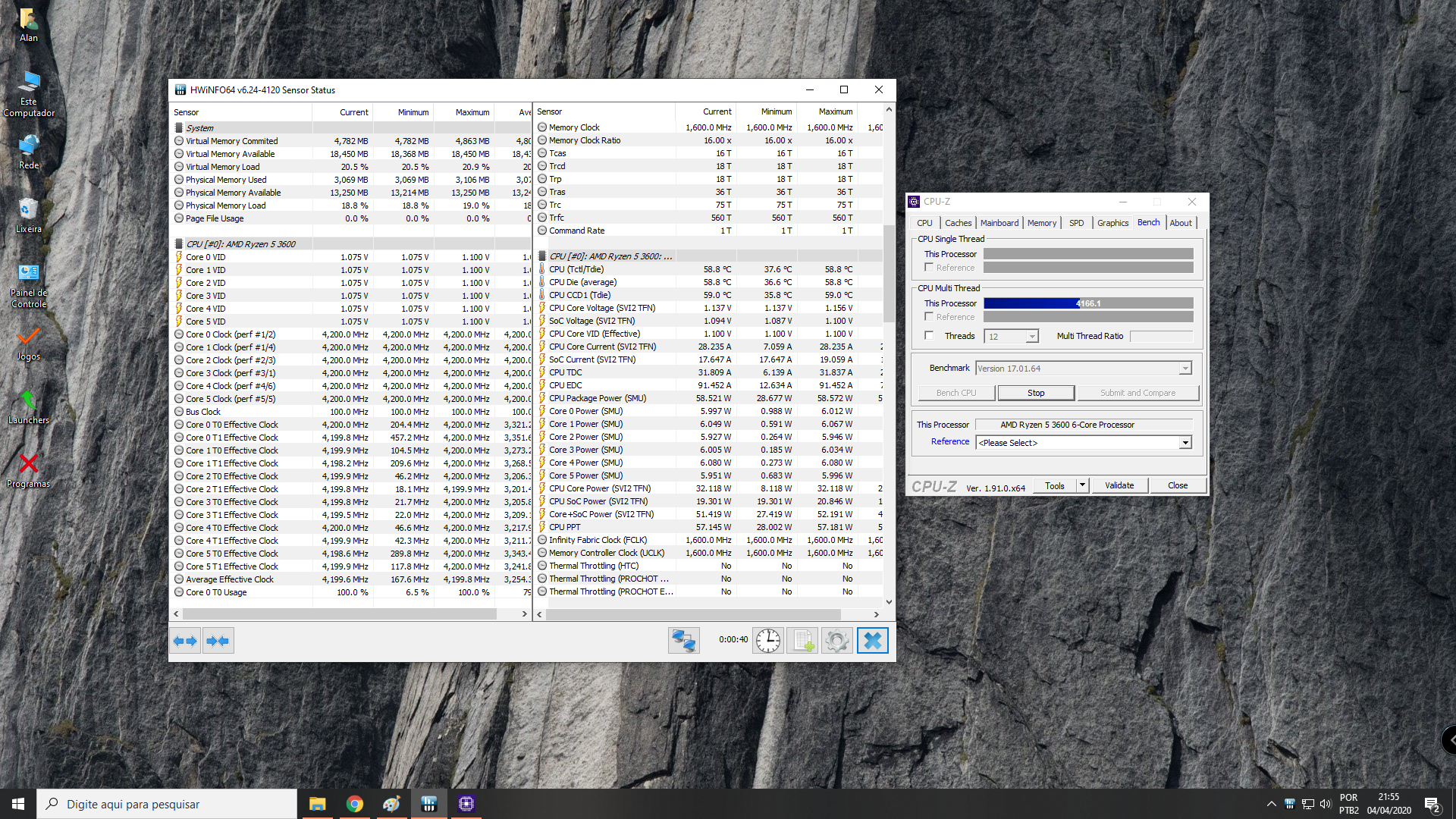
Task: Open the Launchers desktop icon
Action: pyautogui.click(x=29, y=406)
